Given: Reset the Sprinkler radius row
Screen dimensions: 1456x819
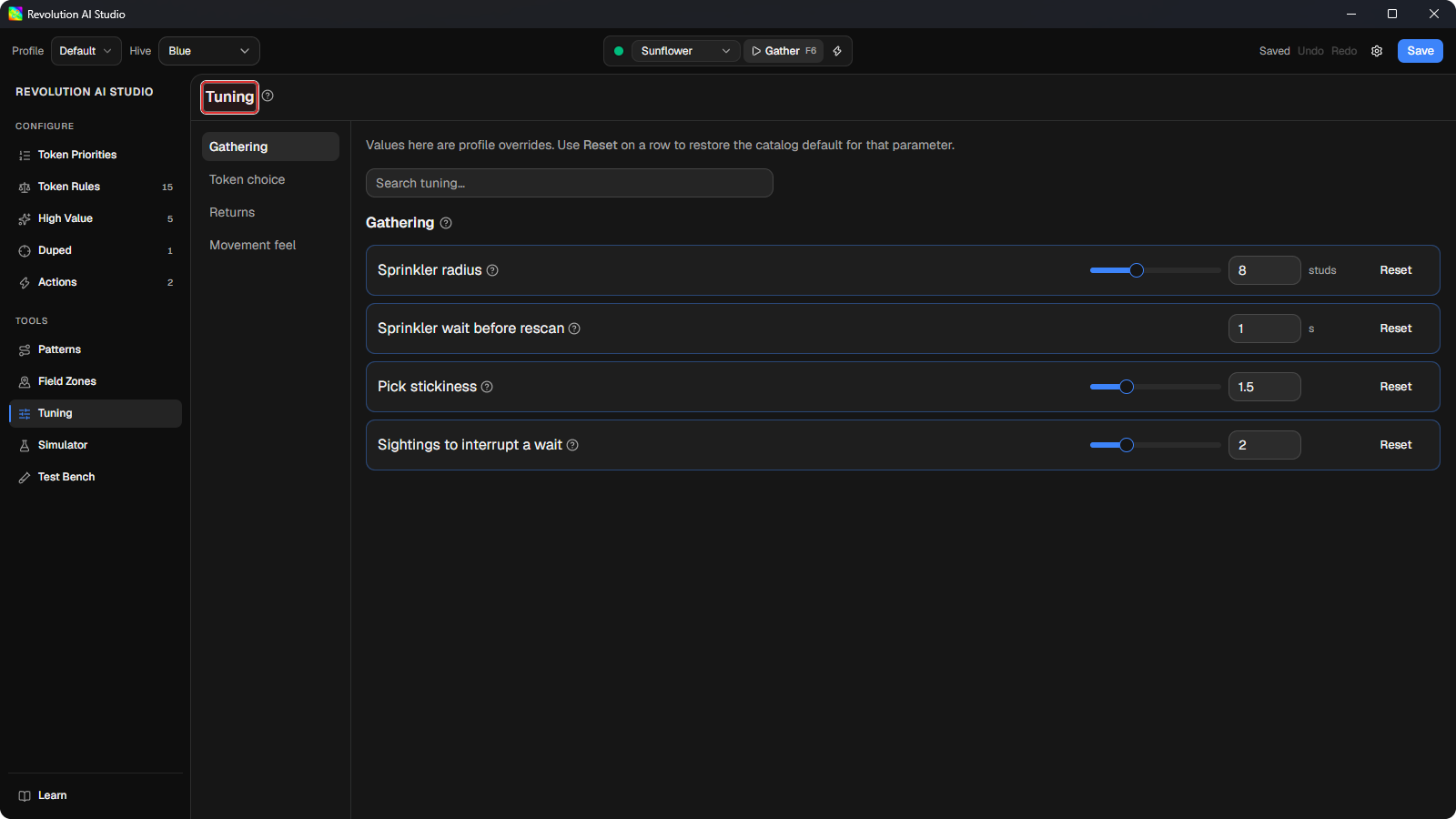Looking at the screenshot, I should (x=1396, y=270).
